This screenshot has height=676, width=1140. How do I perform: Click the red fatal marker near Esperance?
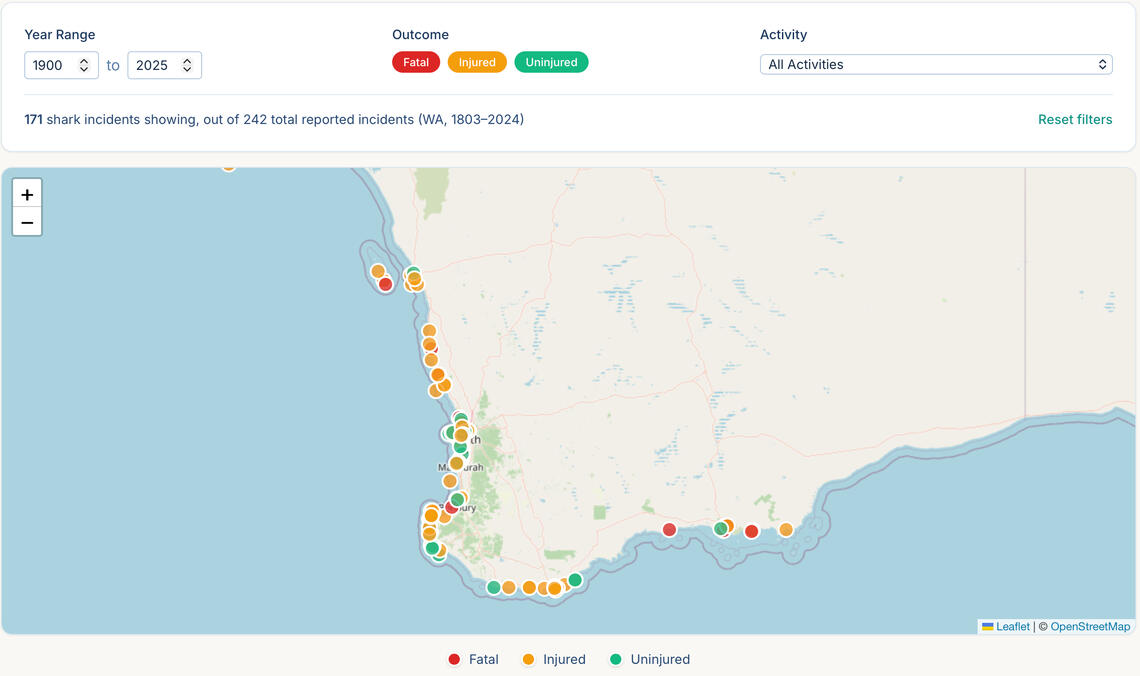751,531
